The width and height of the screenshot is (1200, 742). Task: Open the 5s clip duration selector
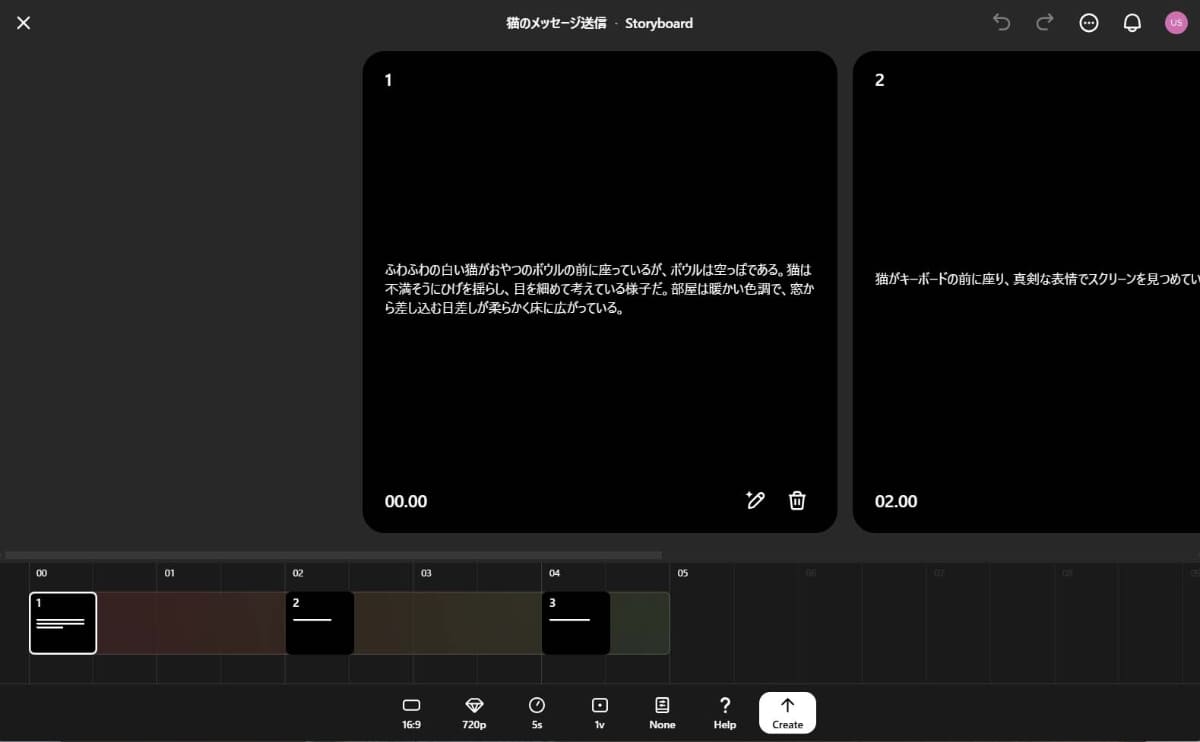pyautogui.click(x=536, y=712)
